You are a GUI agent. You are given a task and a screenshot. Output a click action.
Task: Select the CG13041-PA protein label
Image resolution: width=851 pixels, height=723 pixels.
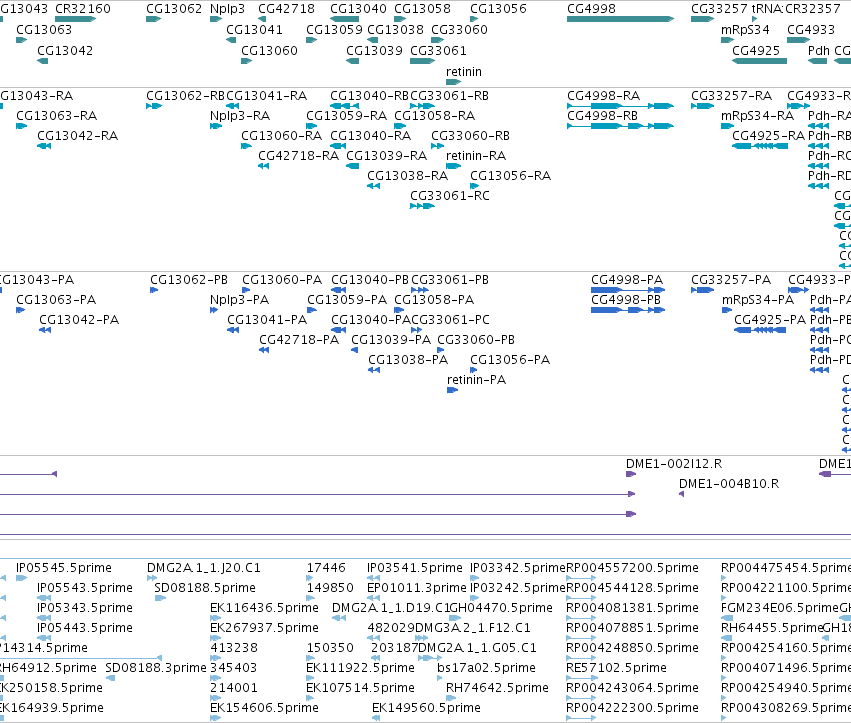click(267, 320)
